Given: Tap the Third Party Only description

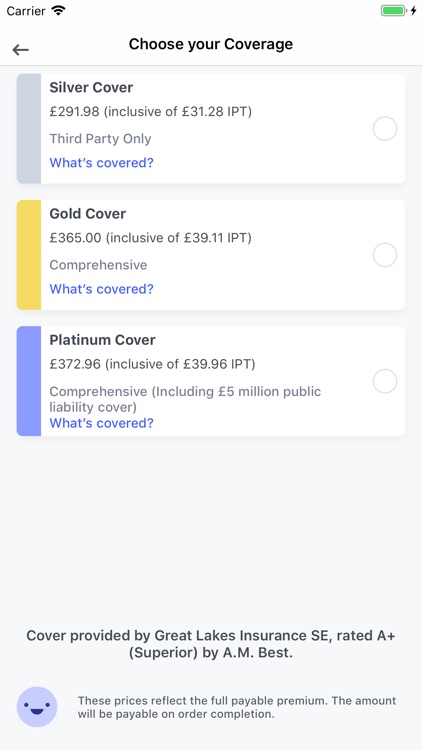Looking at the screenshot, I should [x=100, y=139].
